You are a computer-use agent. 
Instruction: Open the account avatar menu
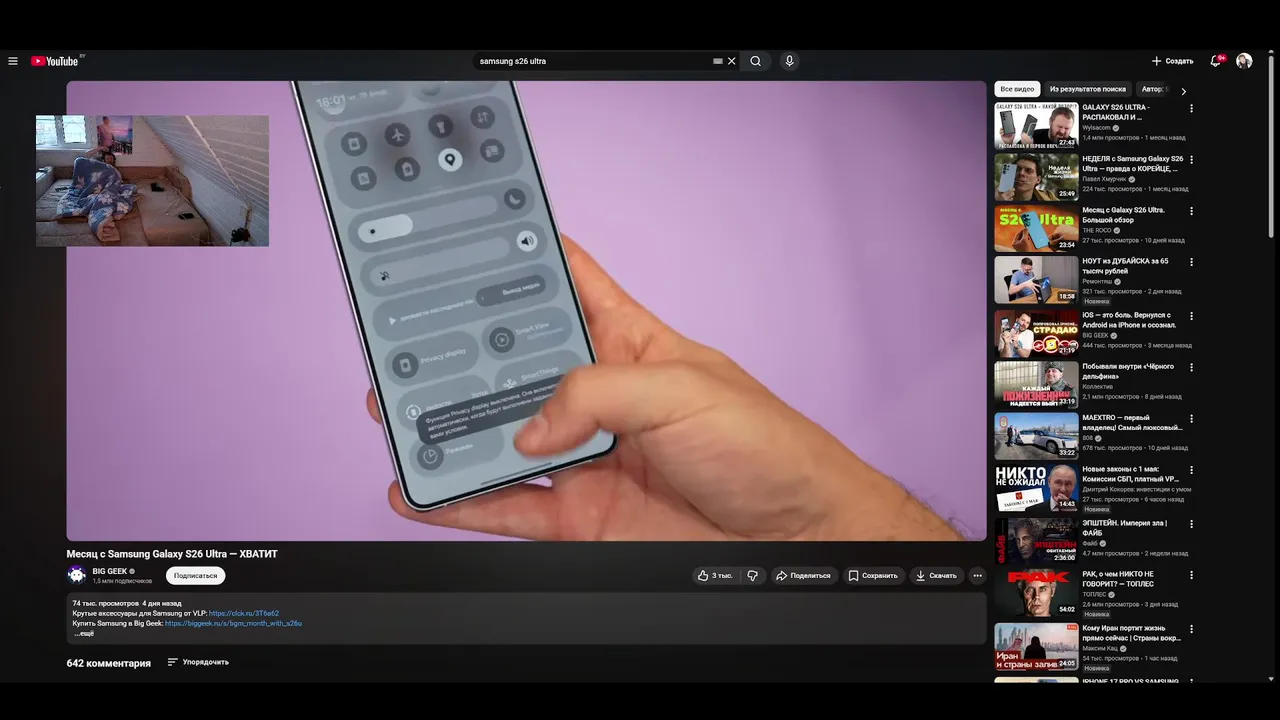(x=1244, y=61)
